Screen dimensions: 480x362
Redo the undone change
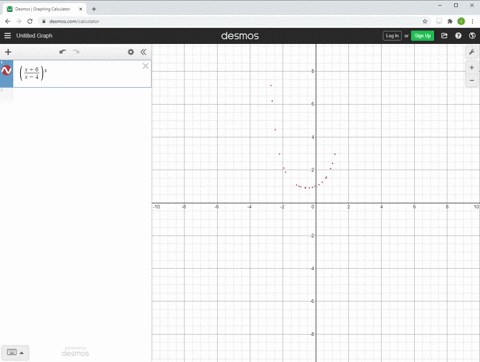point(76,52)
